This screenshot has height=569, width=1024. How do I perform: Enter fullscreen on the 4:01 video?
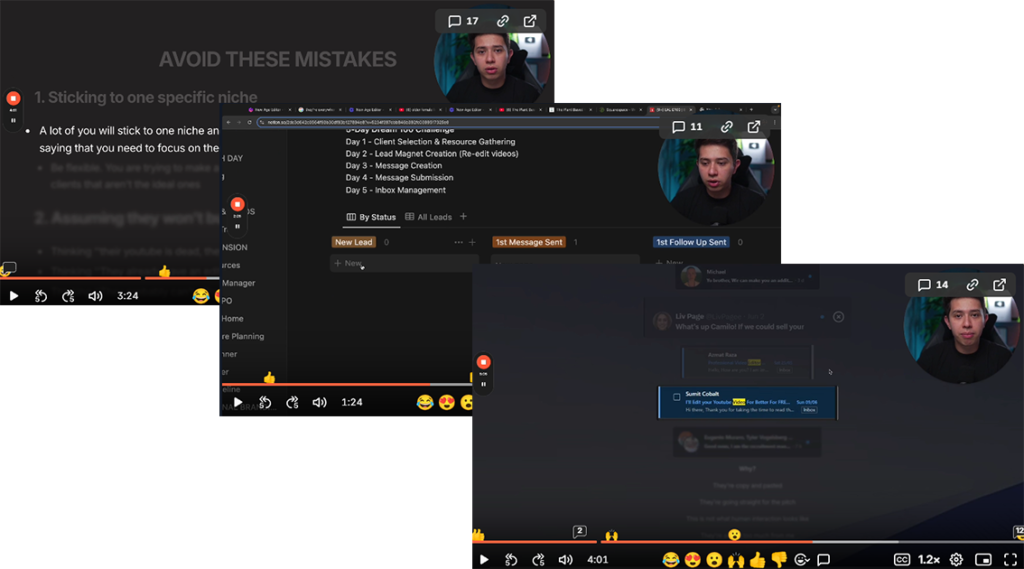1009,560
